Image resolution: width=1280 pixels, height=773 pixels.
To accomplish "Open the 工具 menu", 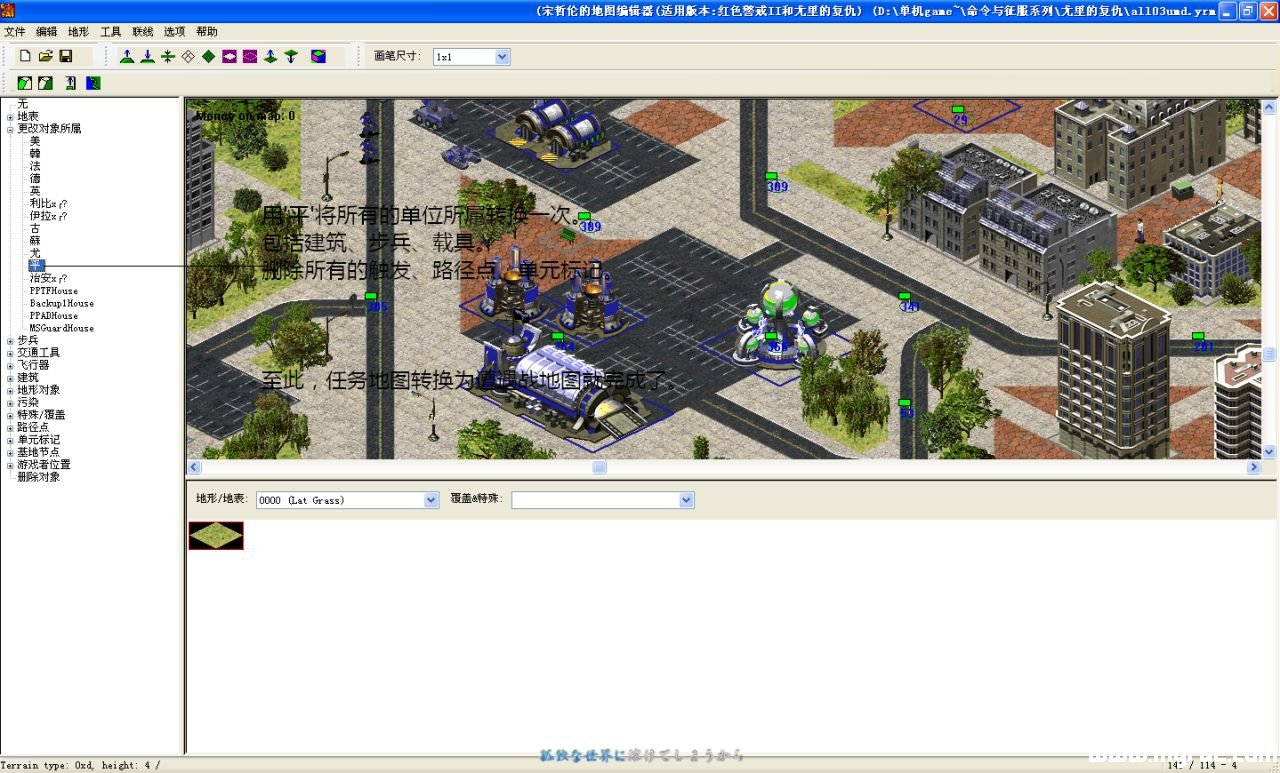I will tap(111, 32).
